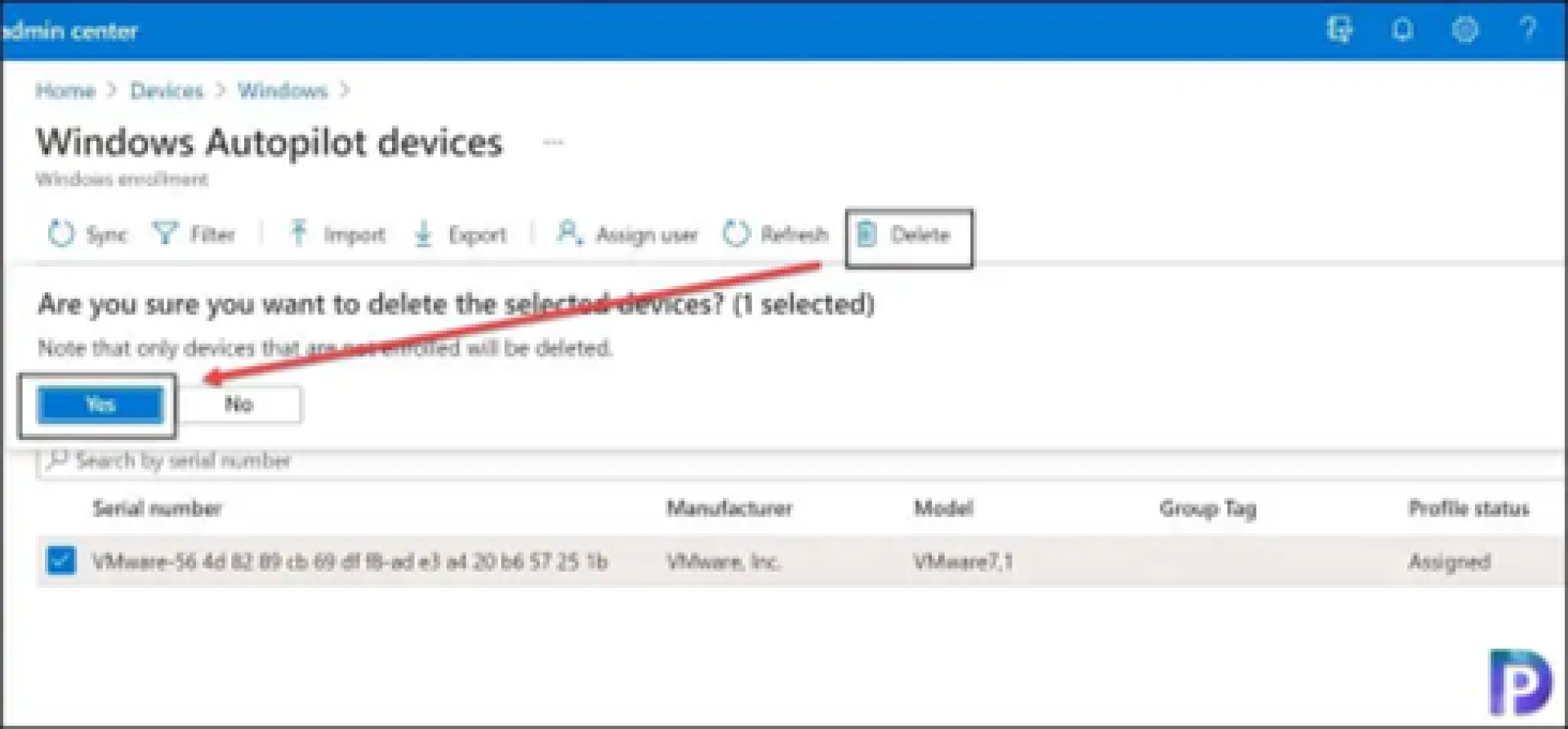Sort by the Serial number column header
This screenshot has width=1568, height=729.
point(158,509)
